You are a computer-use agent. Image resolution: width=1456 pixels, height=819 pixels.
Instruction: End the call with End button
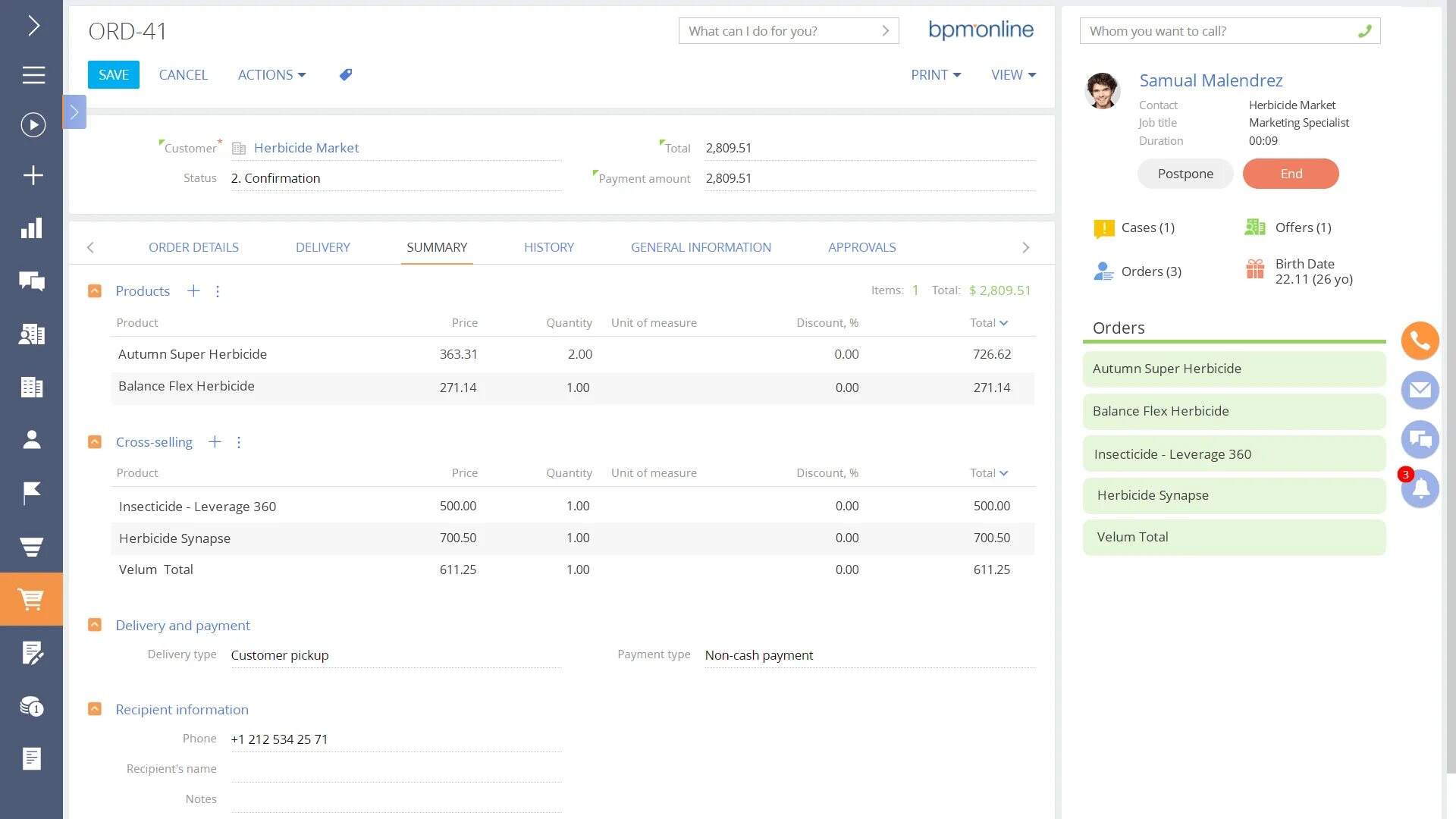[x=1291, y=174]
